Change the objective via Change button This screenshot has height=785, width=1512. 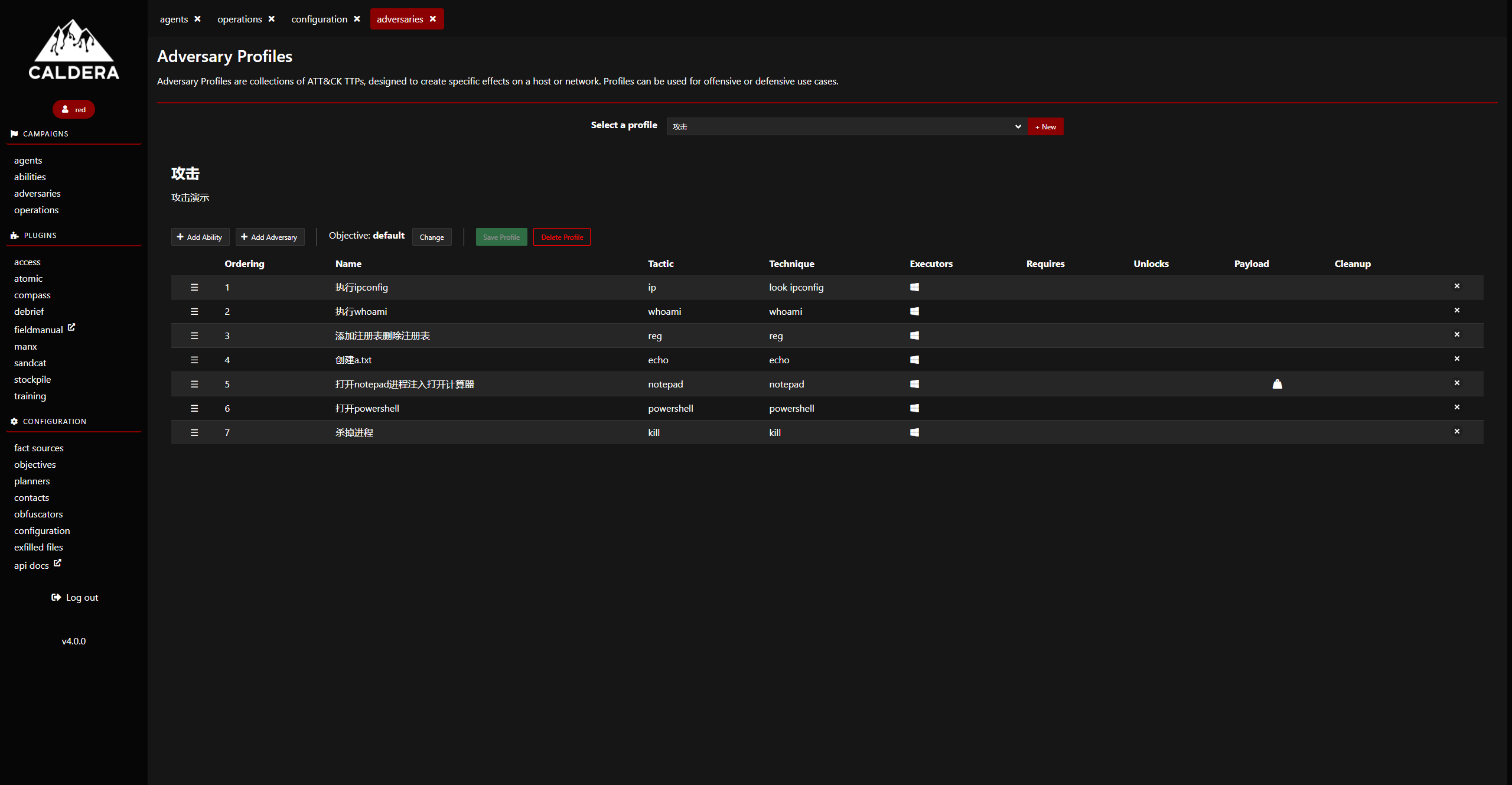(432, 237)
